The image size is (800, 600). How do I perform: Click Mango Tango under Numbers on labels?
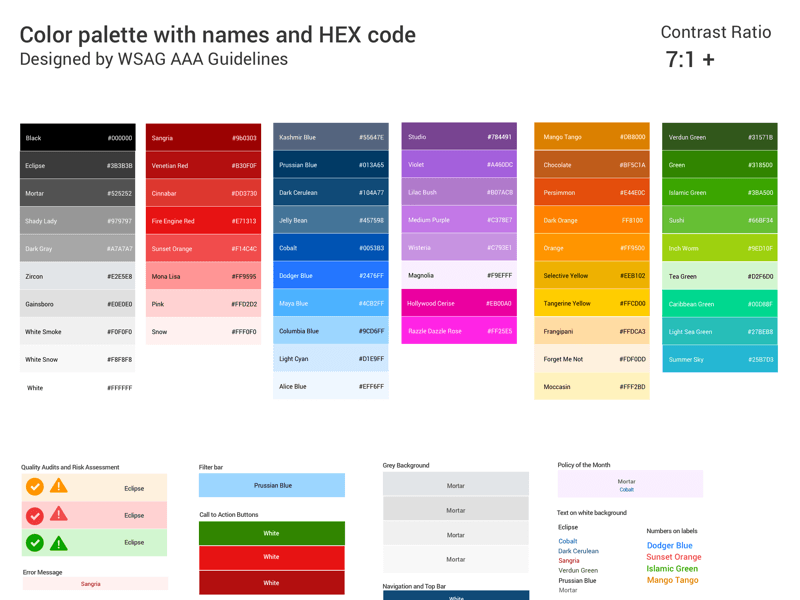672,580
